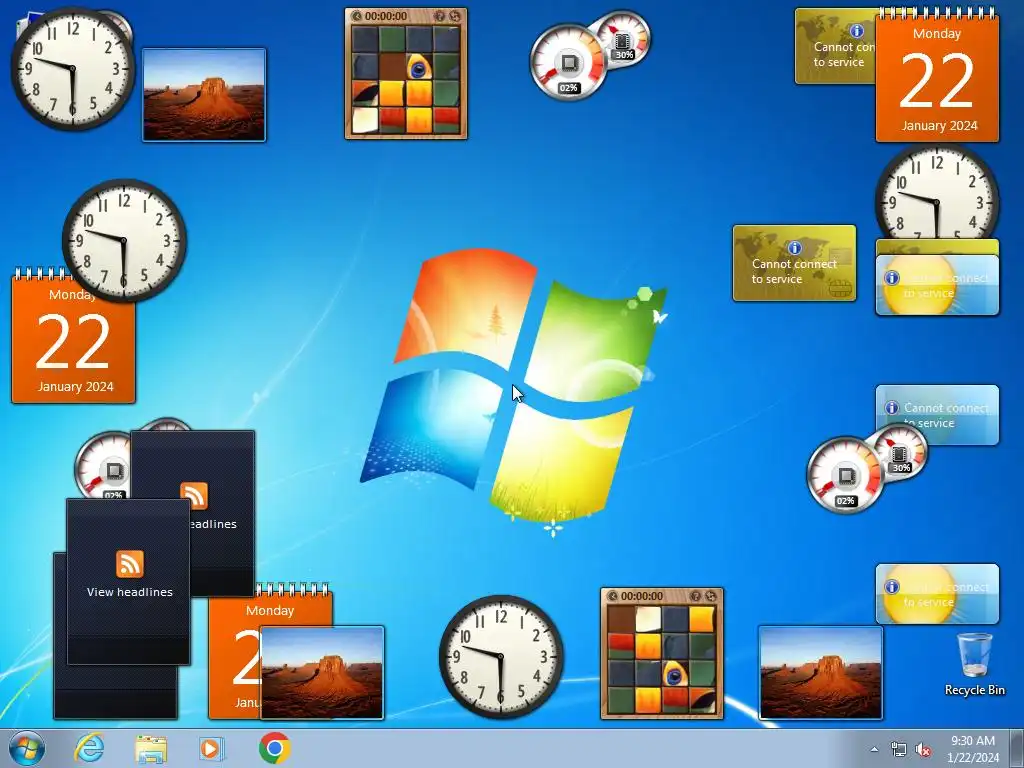Click the network status tray icon
Screen dimensions: 1024x768
point(899,749)
